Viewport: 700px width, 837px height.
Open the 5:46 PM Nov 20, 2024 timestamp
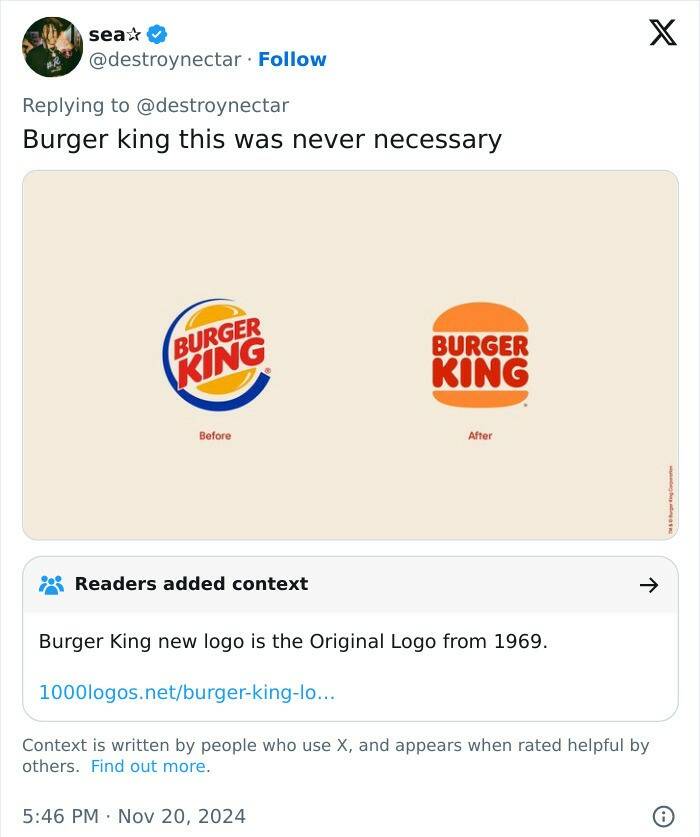pos(134,816)
